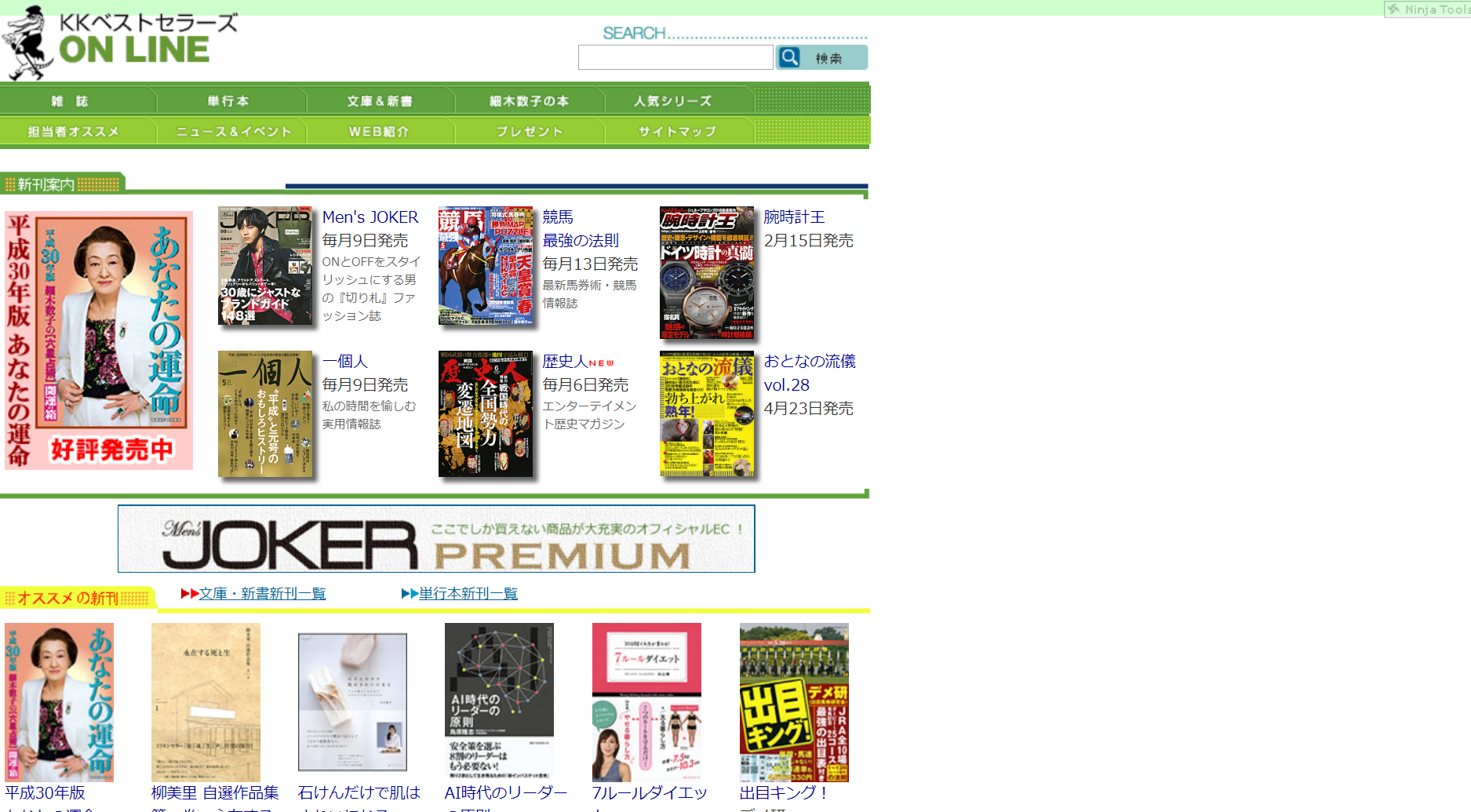Screen dimensions: 1471x812
Task: Open the ニュース＆イベント menu
Action: 231,131
